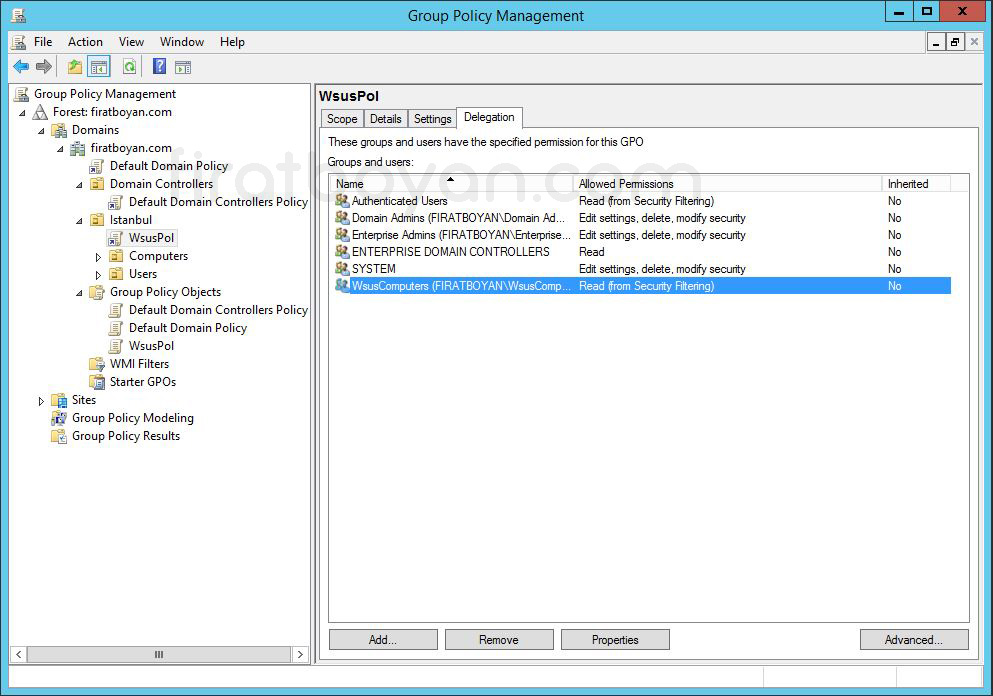Click the Remove button
The image size is (993, 696).
coord(499,640)
